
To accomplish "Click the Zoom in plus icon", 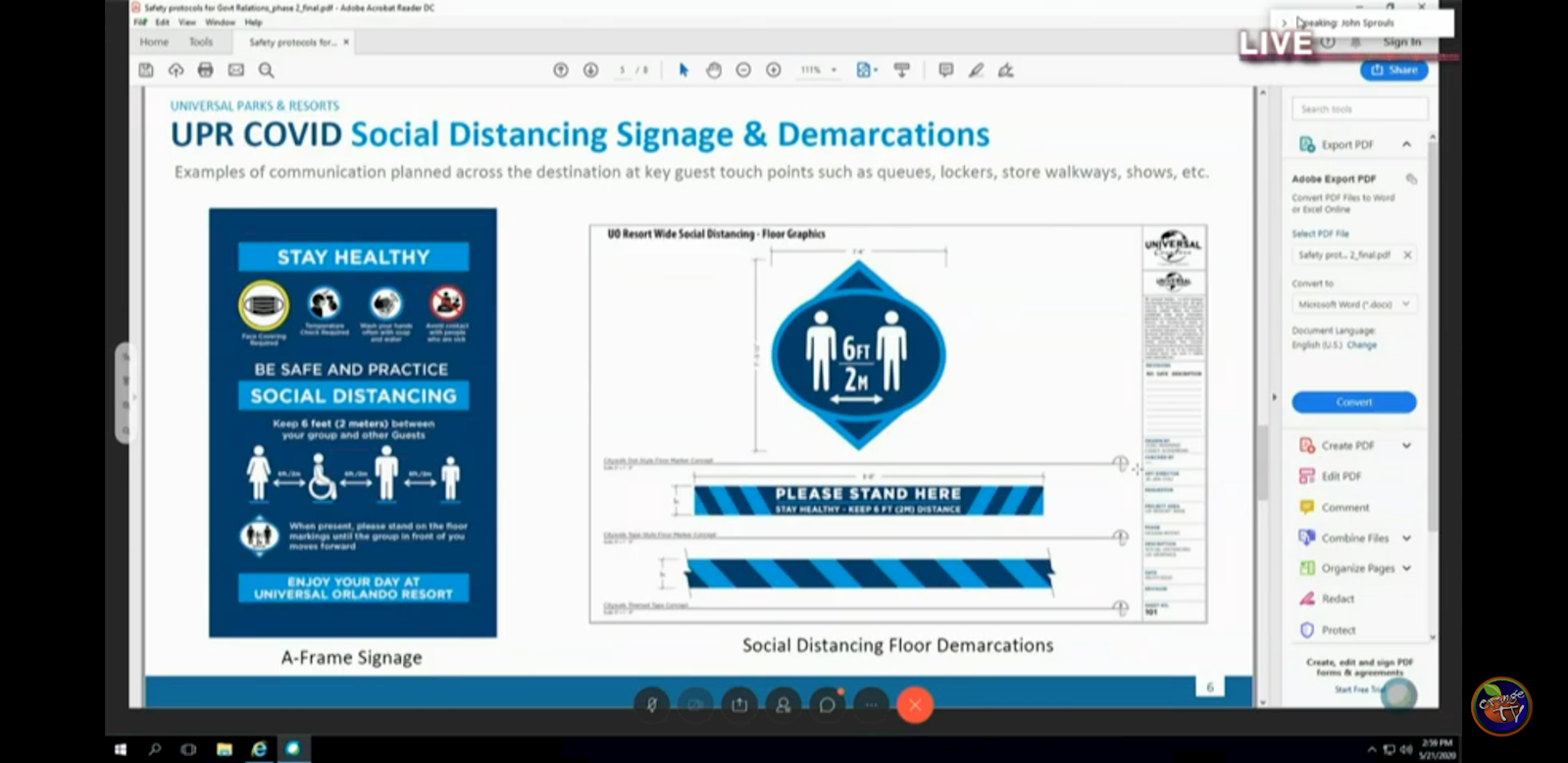I will [x=774, y=70].
